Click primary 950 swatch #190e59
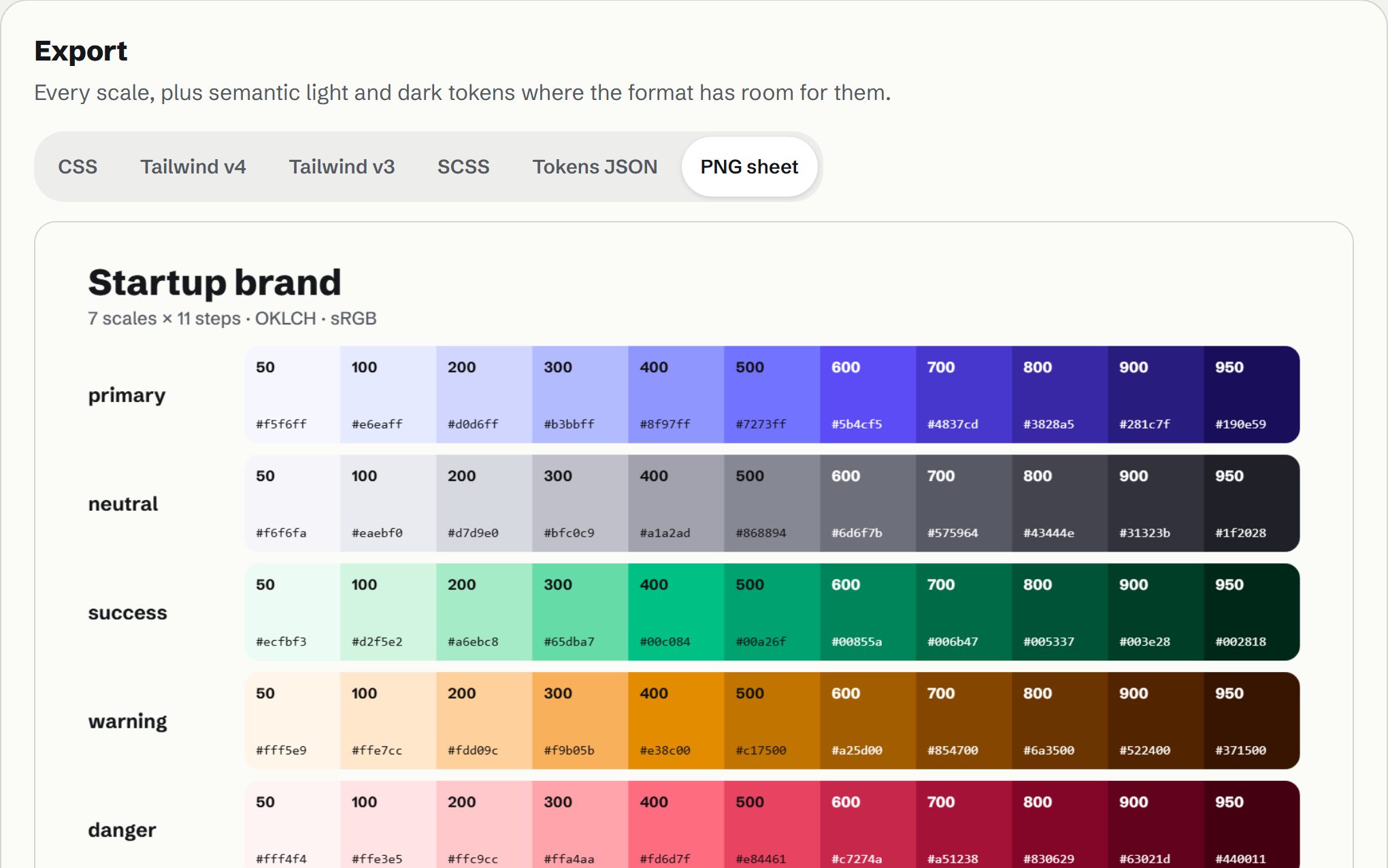The width and height of the screenshot is (1388, 868). [1252, 395]
